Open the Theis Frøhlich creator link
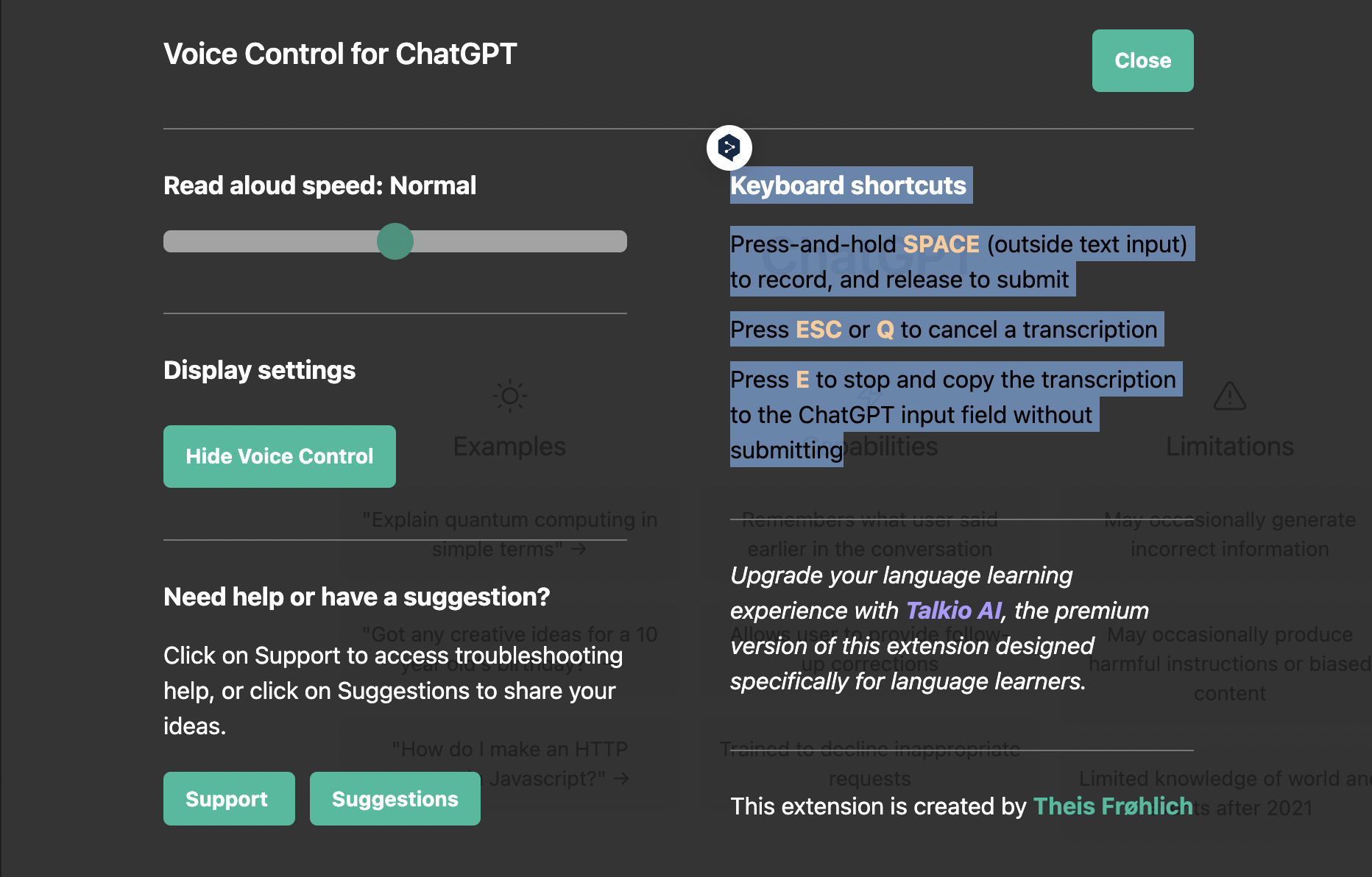The image size is (1372, 877). point(1113,806)
